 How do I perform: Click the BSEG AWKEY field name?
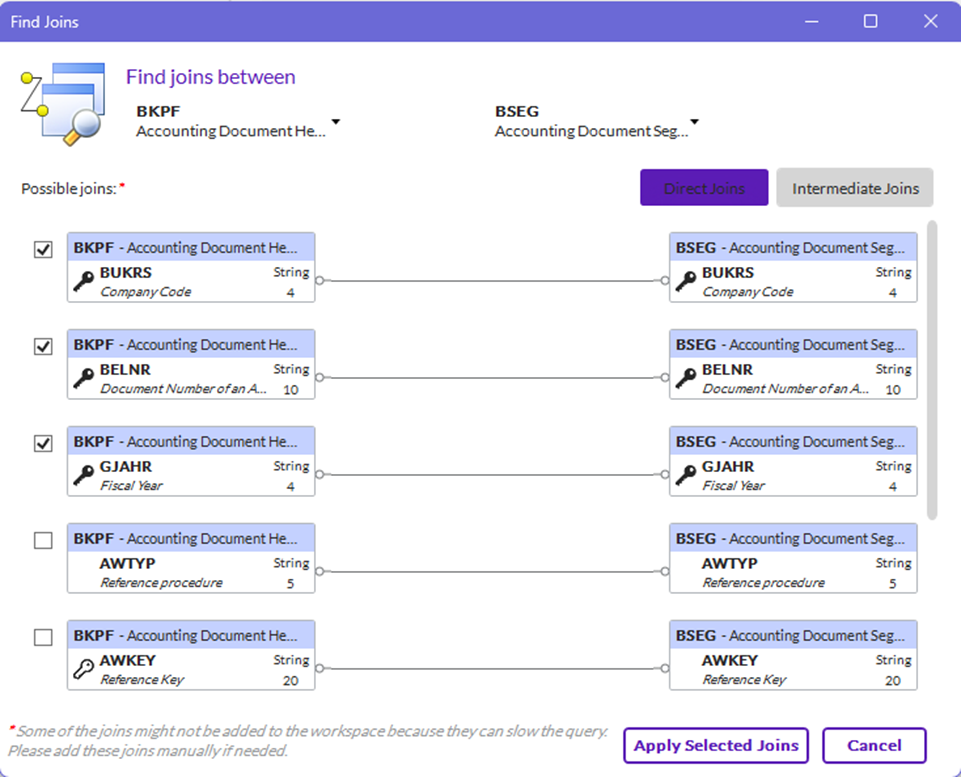730,661
